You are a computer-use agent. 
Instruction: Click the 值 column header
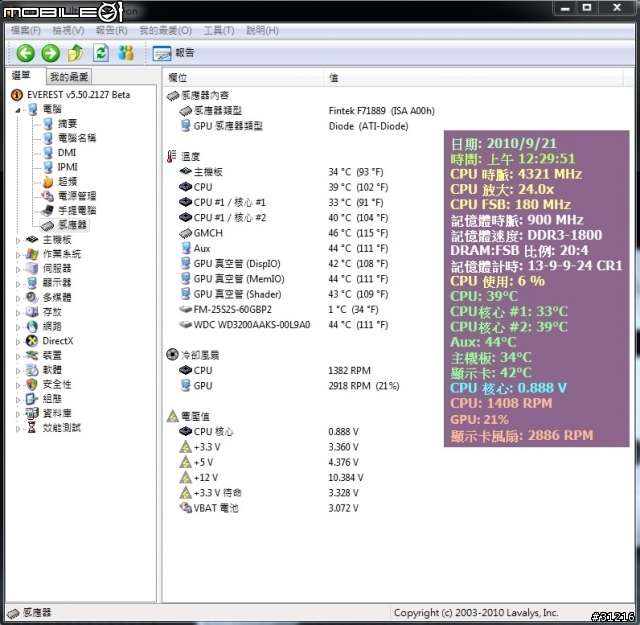click(473, 78)
